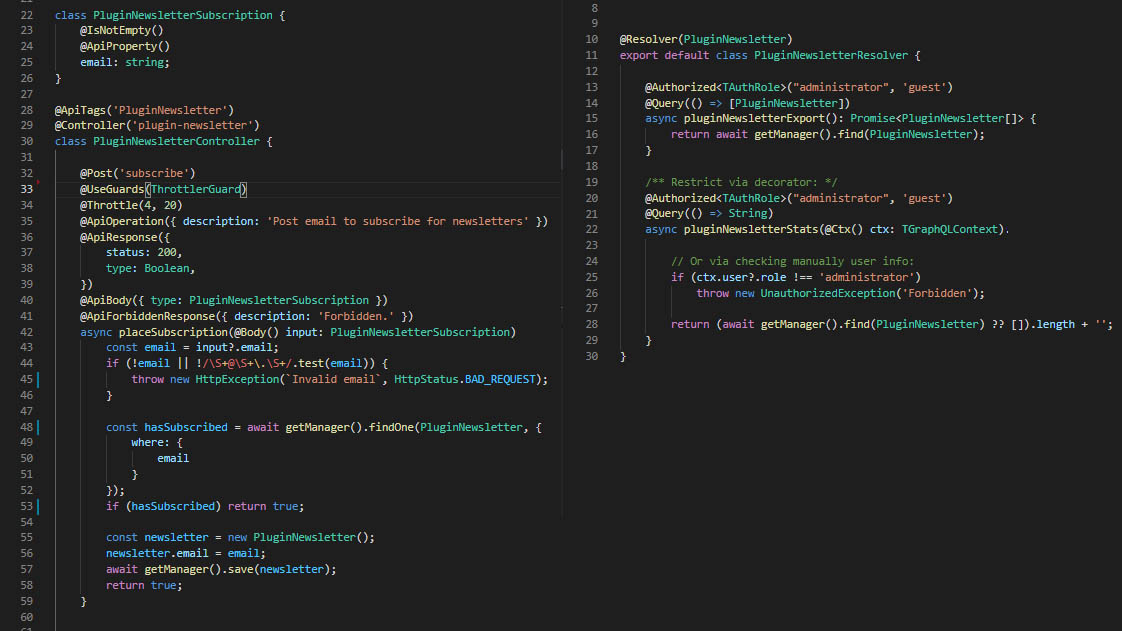Viewport: 1122px width, 631px height.
Task: Click the pluginNewsletterStats method name
Action: pos(751,230)
